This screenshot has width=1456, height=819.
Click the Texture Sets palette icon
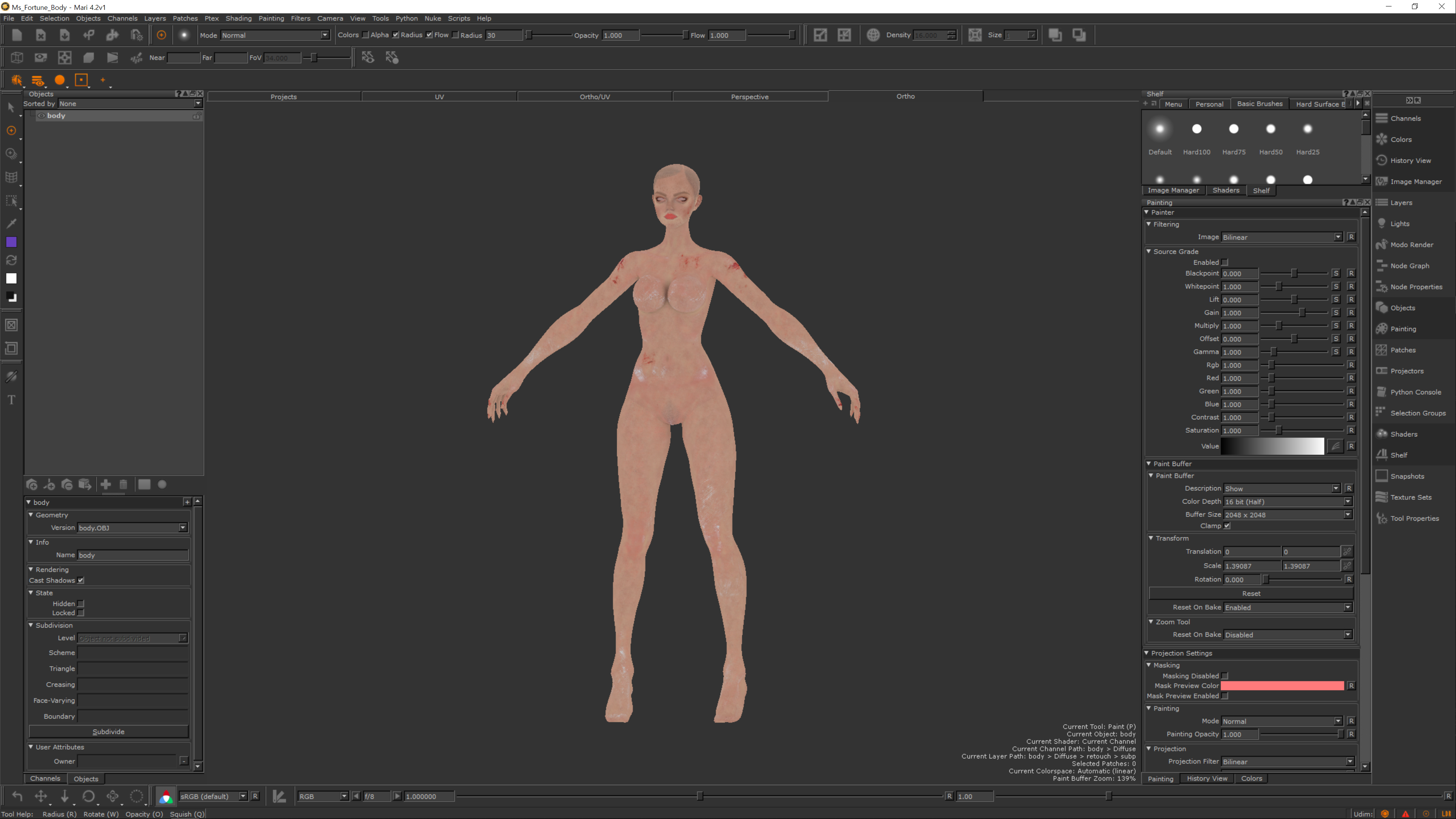point(1381,497)
